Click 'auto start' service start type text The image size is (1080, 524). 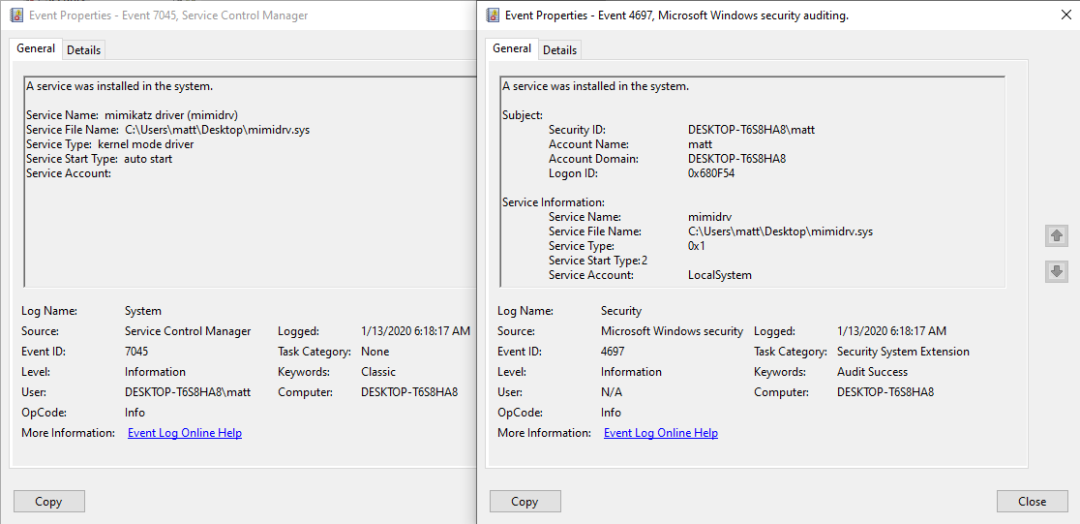148,158
